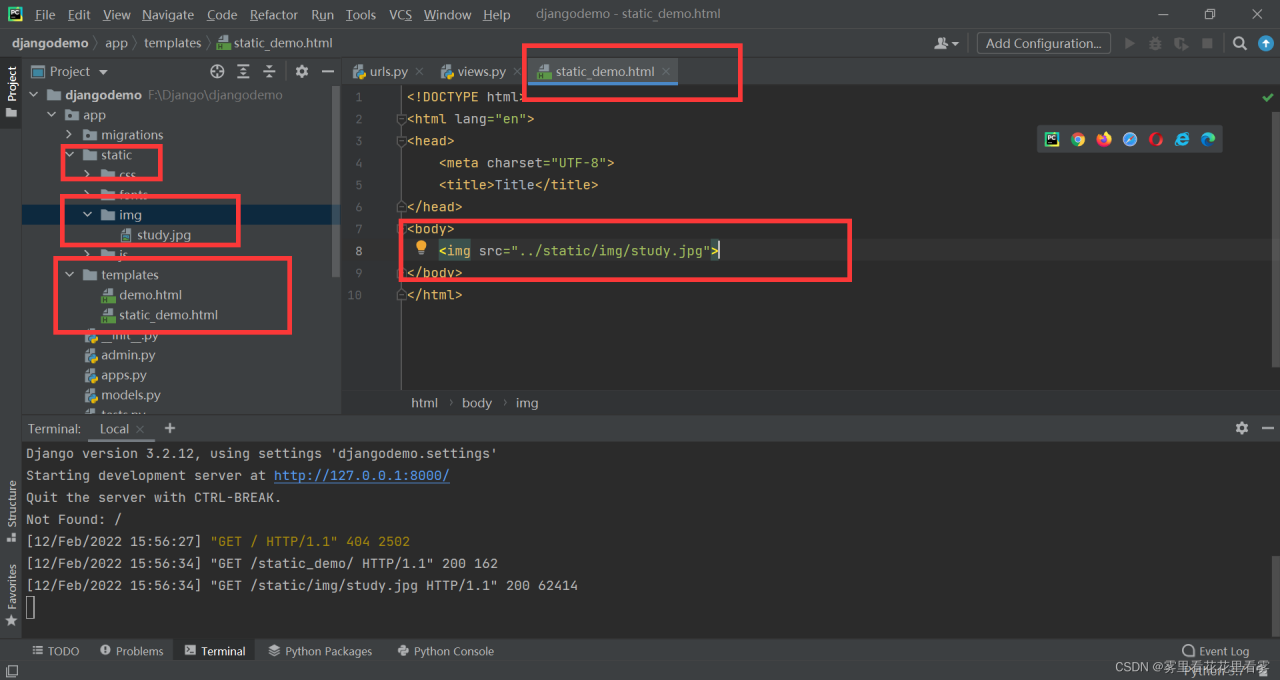Click the Add Configuration button
The height and width of the screenshot is (680, 1280).
click(1043, 43)
